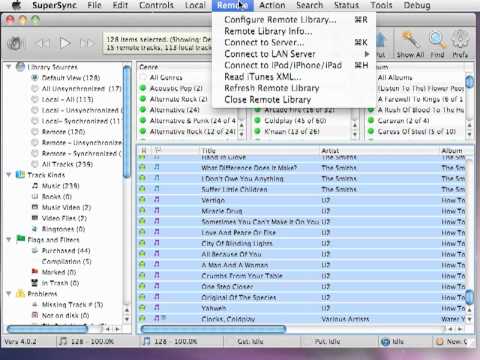The height and width of the screenshot is (360, 480).
Task: Click the next track button
Action: click(87, 43)
